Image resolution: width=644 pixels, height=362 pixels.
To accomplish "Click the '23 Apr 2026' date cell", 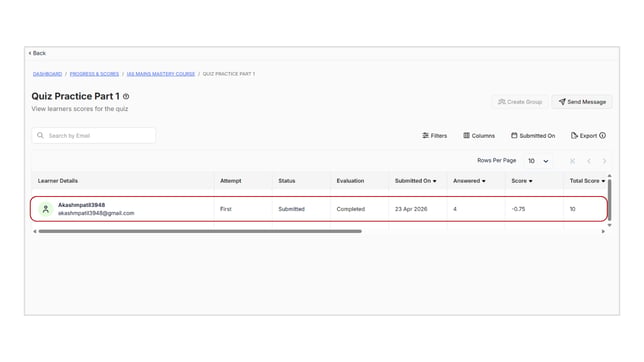I will coord(411,209).
